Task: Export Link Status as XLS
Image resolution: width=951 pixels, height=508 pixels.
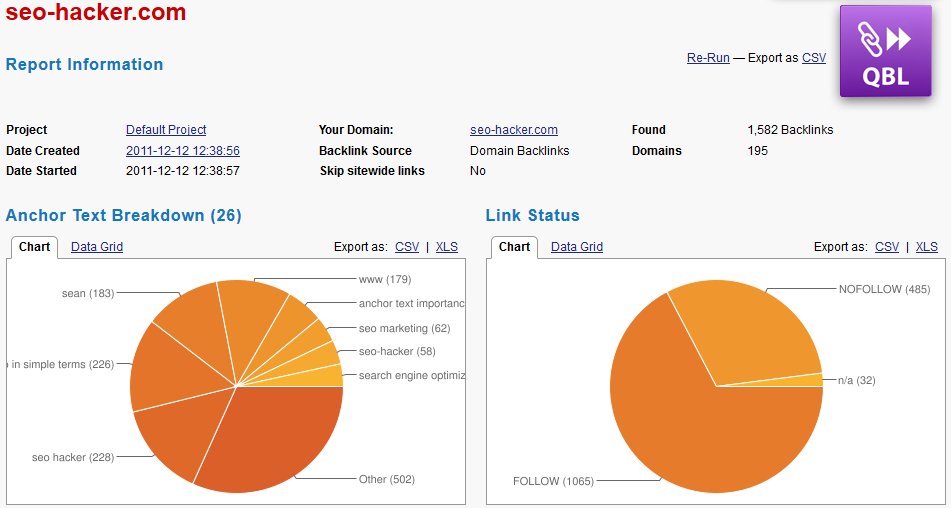Action: (927, 247)
